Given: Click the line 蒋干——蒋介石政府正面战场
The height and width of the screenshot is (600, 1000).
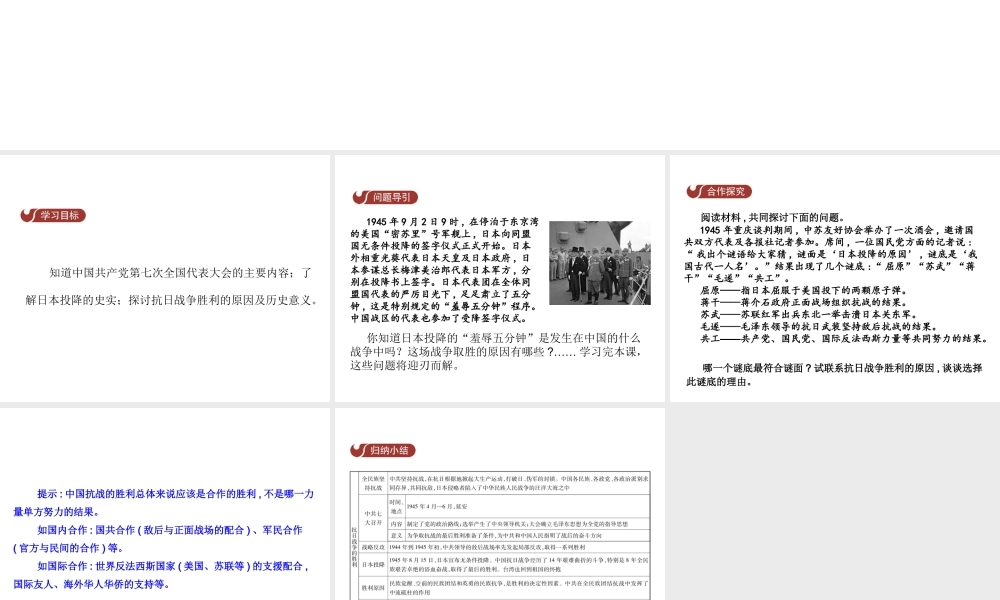Looking at the screenshot, I should pos(804,302).
